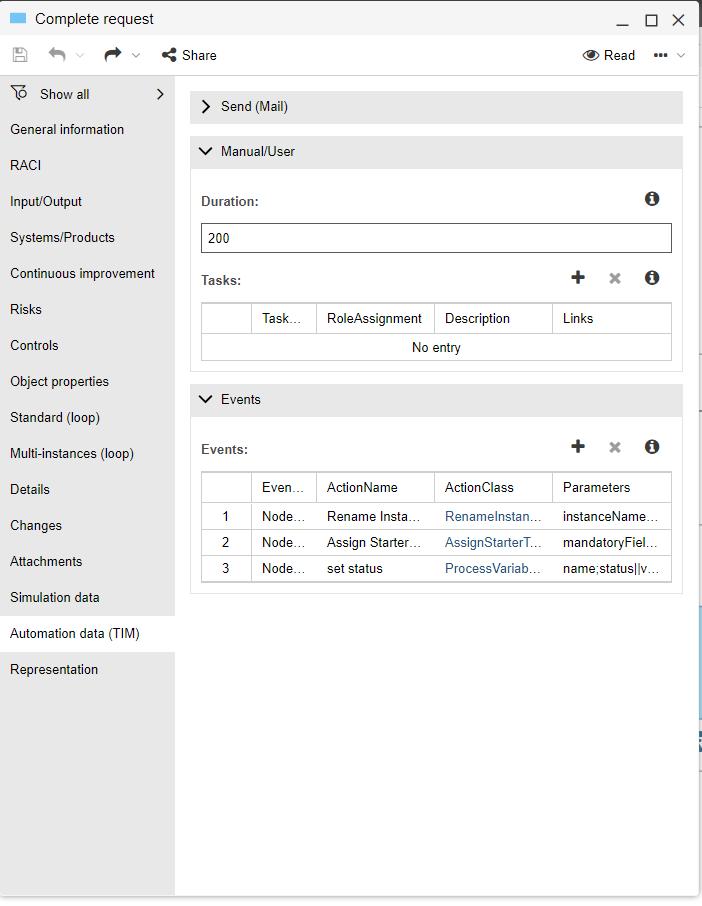This screenshot has height=906, width=702.
Task: Delete selected event with X icon
Action: [x=615, y=447]
